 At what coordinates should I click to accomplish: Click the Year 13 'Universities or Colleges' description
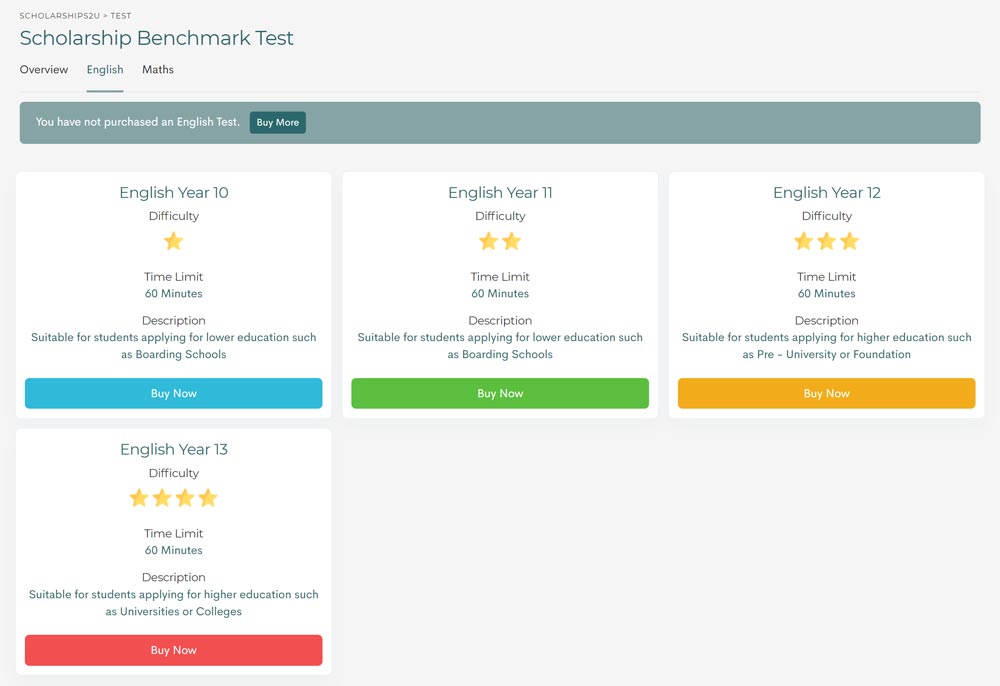(x=173, y=603)
